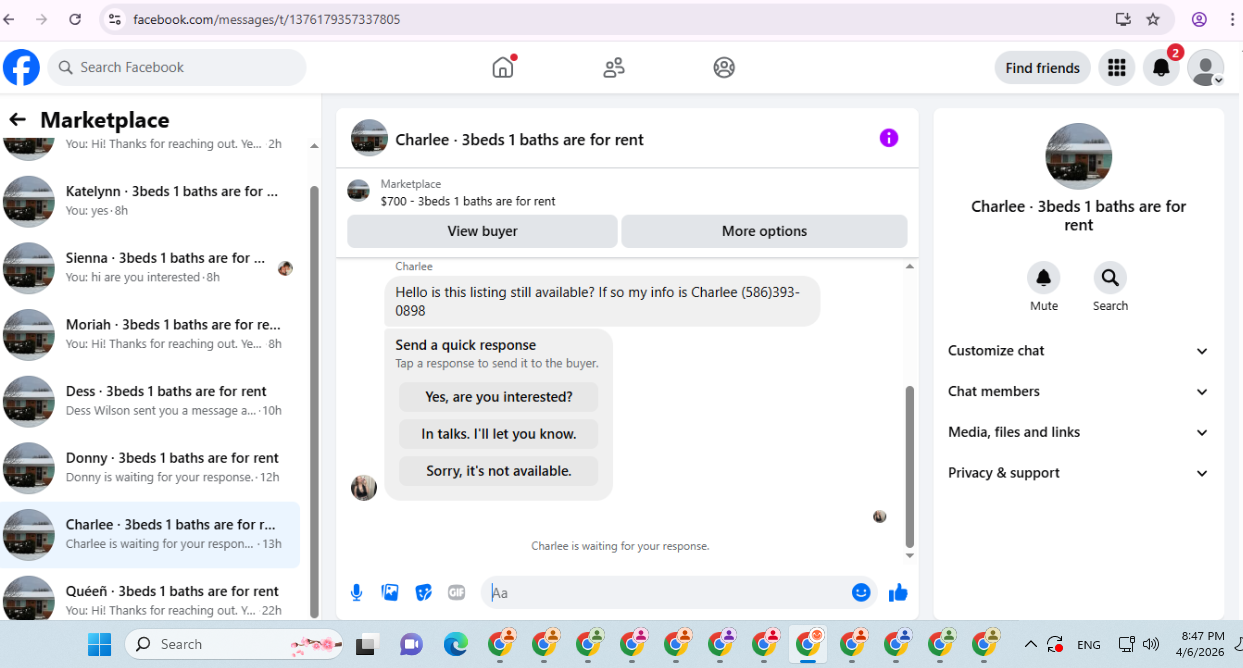The width and height of the screenshot is (1243, 668).
Task: Open the Sienna conversation
Action: point(150,268)
